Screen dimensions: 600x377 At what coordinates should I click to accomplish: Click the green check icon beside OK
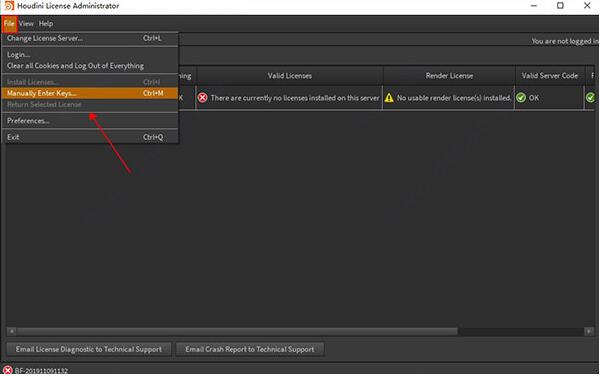(x=521, y=98)
